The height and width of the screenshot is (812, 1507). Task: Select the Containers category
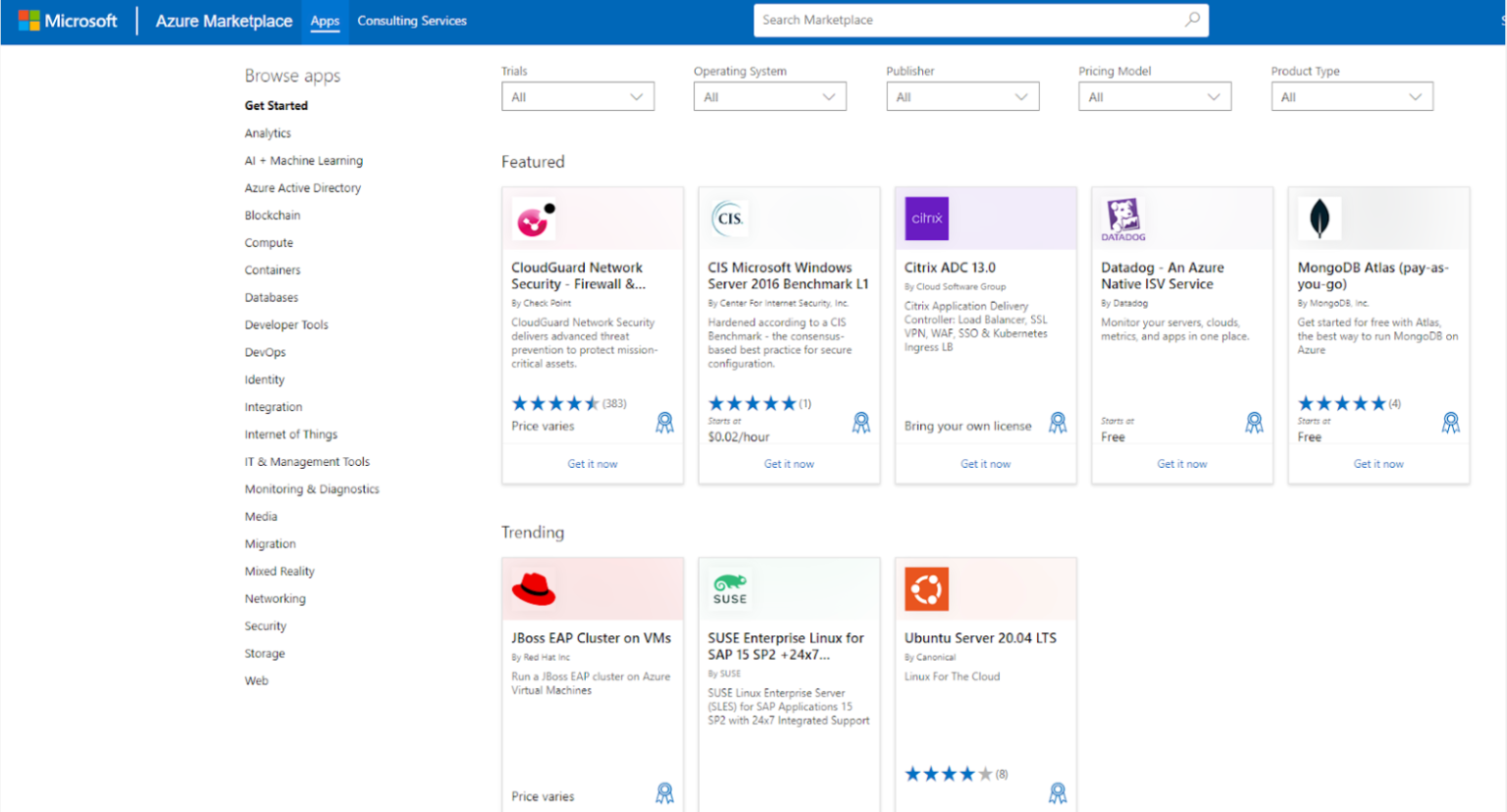click(x=273, y=271)
